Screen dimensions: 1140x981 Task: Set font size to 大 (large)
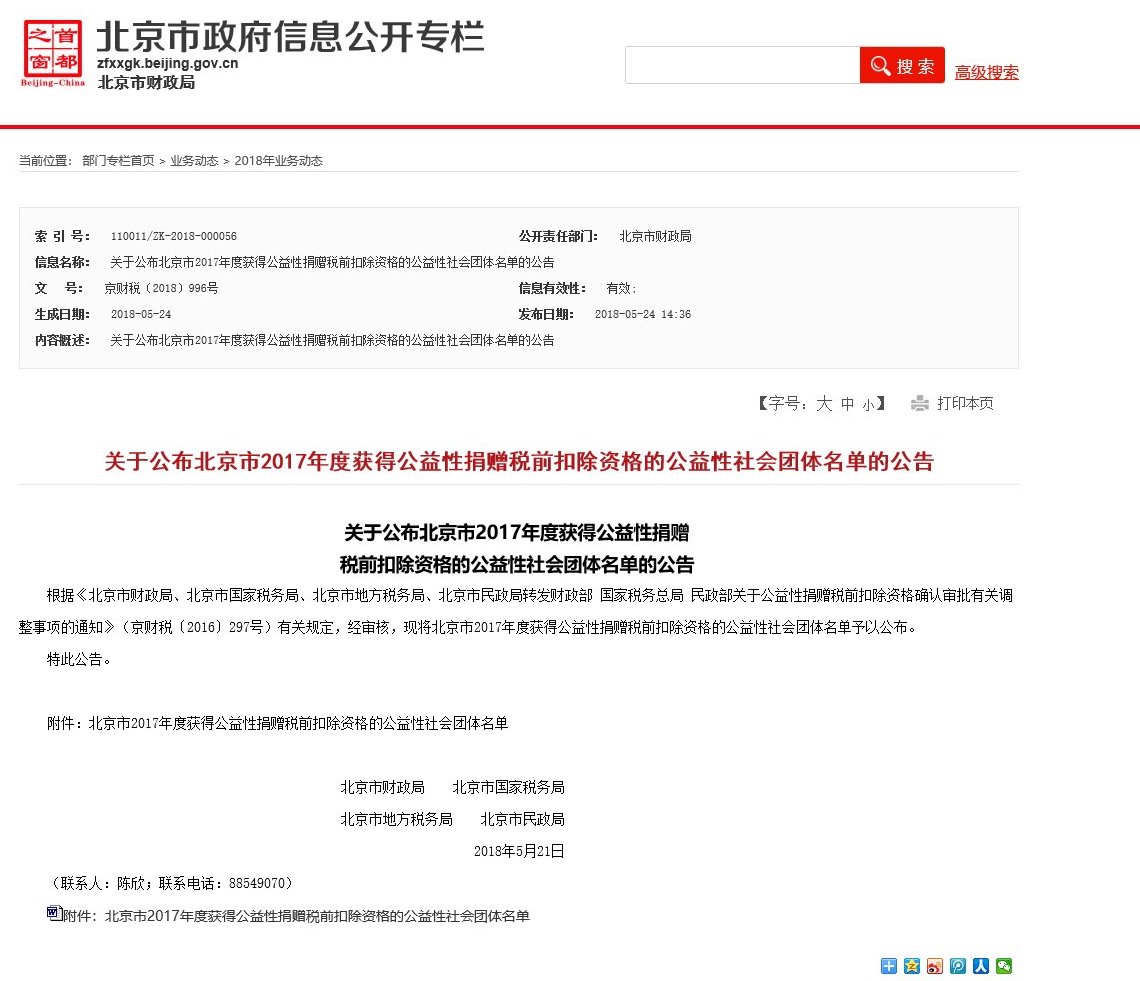pos(824,404)
